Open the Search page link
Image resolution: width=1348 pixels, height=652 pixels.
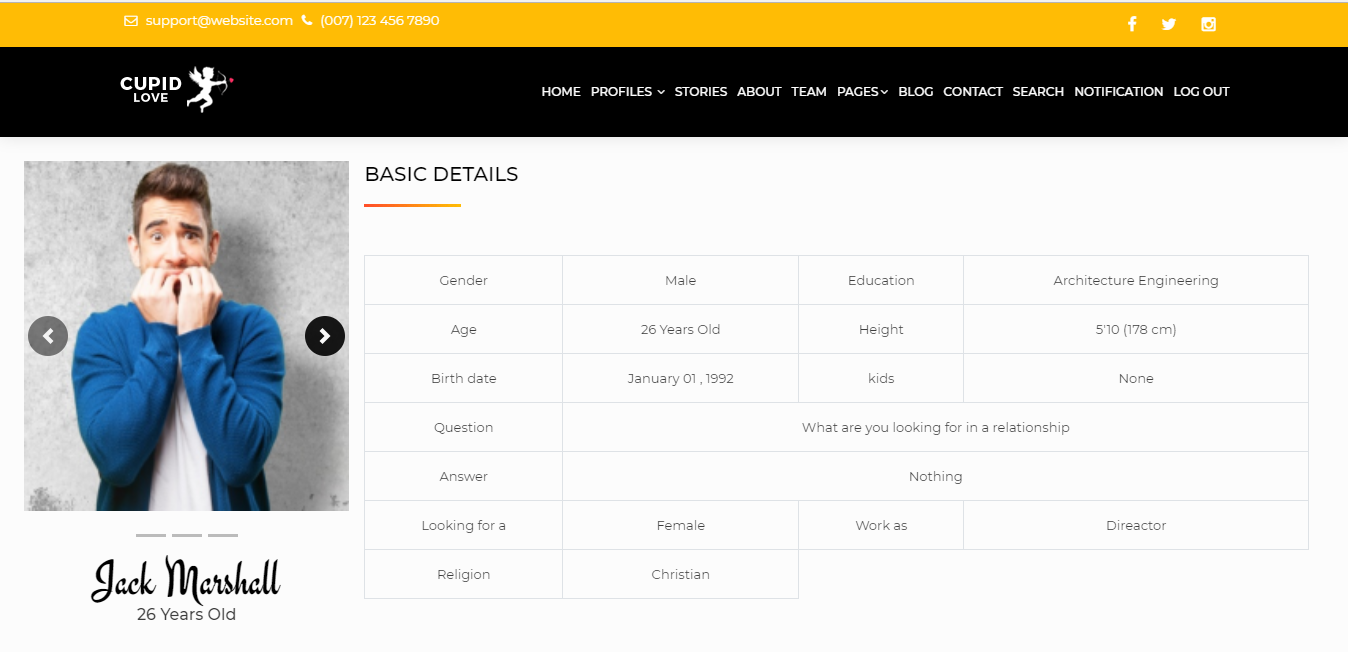point(1038,92)
